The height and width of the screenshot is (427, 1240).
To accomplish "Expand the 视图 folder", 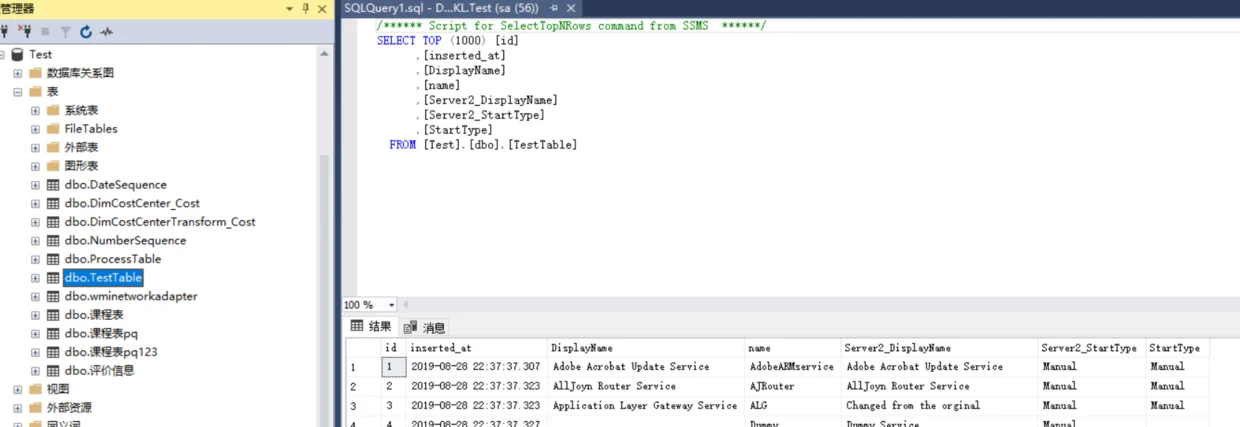I will 17,389.
